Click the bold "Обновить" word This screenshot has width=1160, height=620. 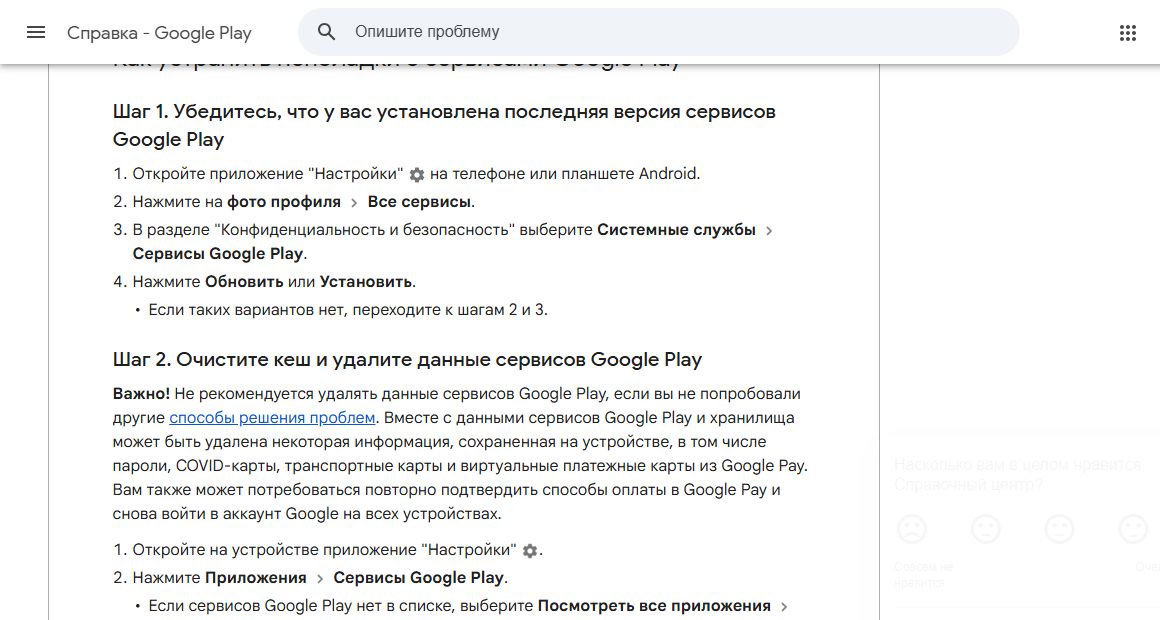click(244, 281)
